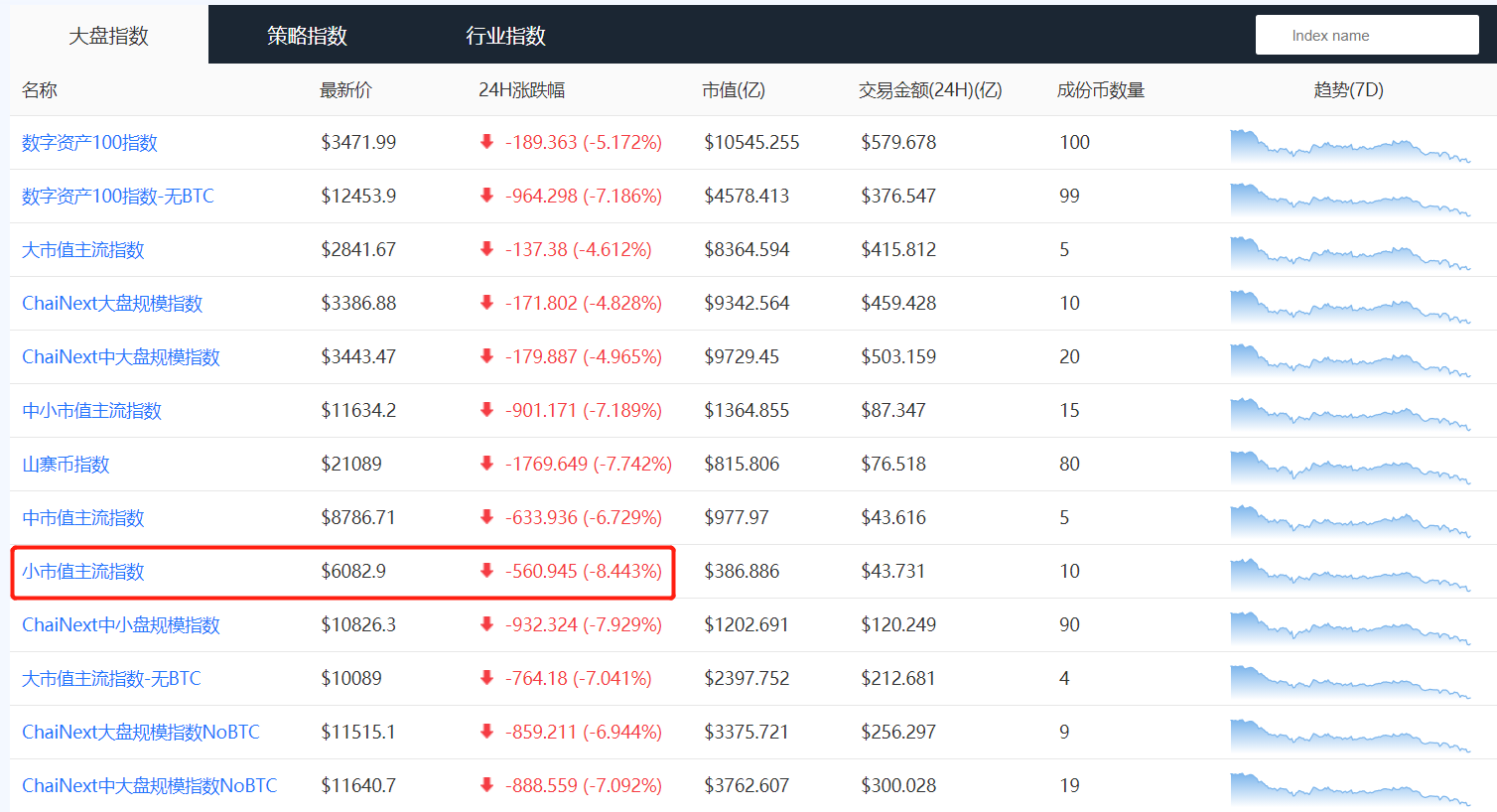Click the 市值(亿) column header
This screenshot has height=812, width=1497.
[x=734, y=90]
